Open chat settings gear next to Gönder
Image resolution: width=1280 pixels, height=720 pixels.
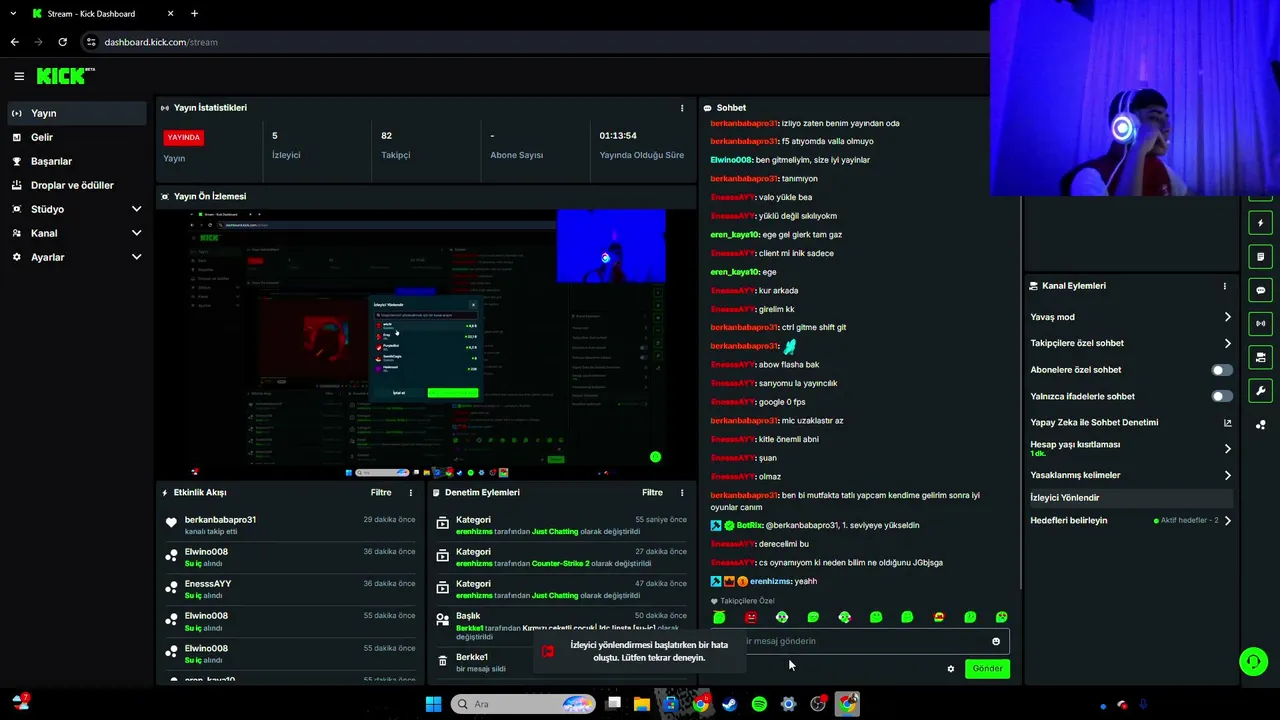pyautogui.click(x=951, y=669)
